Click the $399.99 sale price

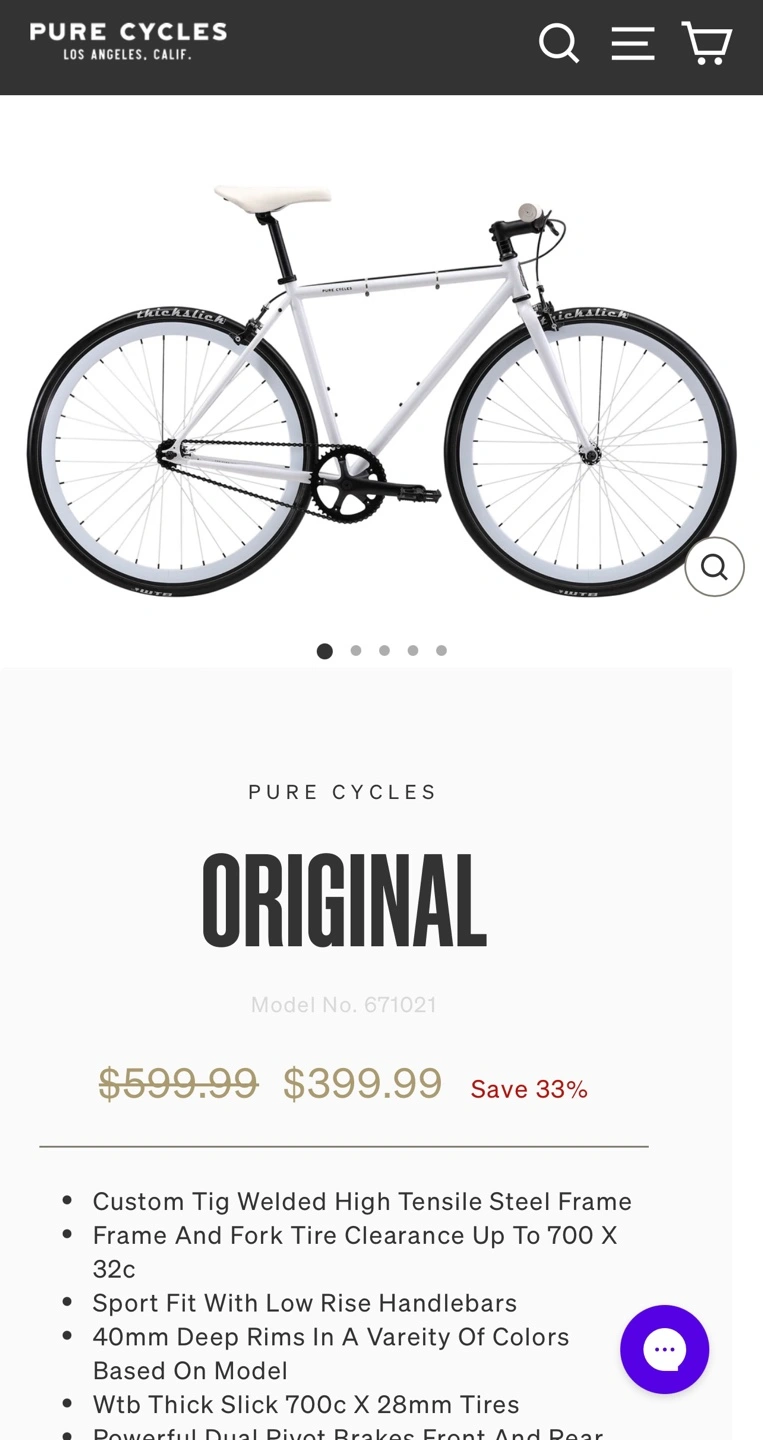click(x=362, y=1083)
